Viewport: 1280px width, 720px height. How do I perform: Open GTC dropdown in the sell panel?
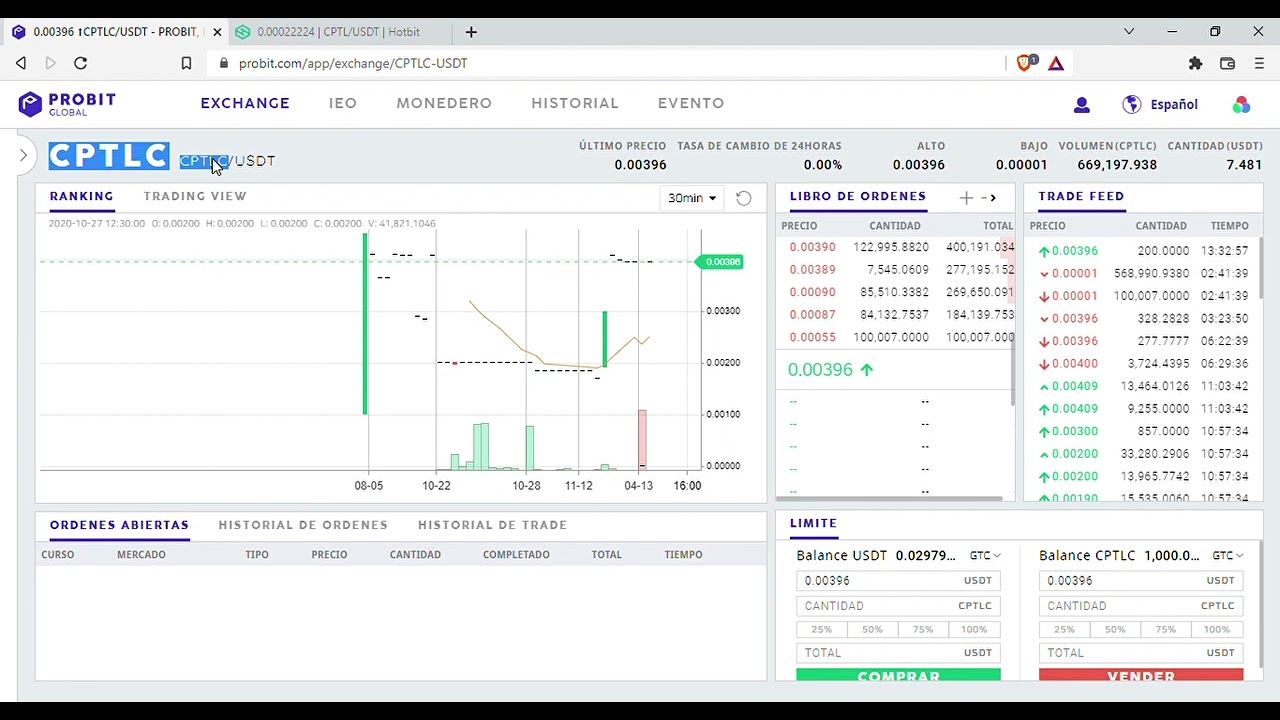[1228, 555]
